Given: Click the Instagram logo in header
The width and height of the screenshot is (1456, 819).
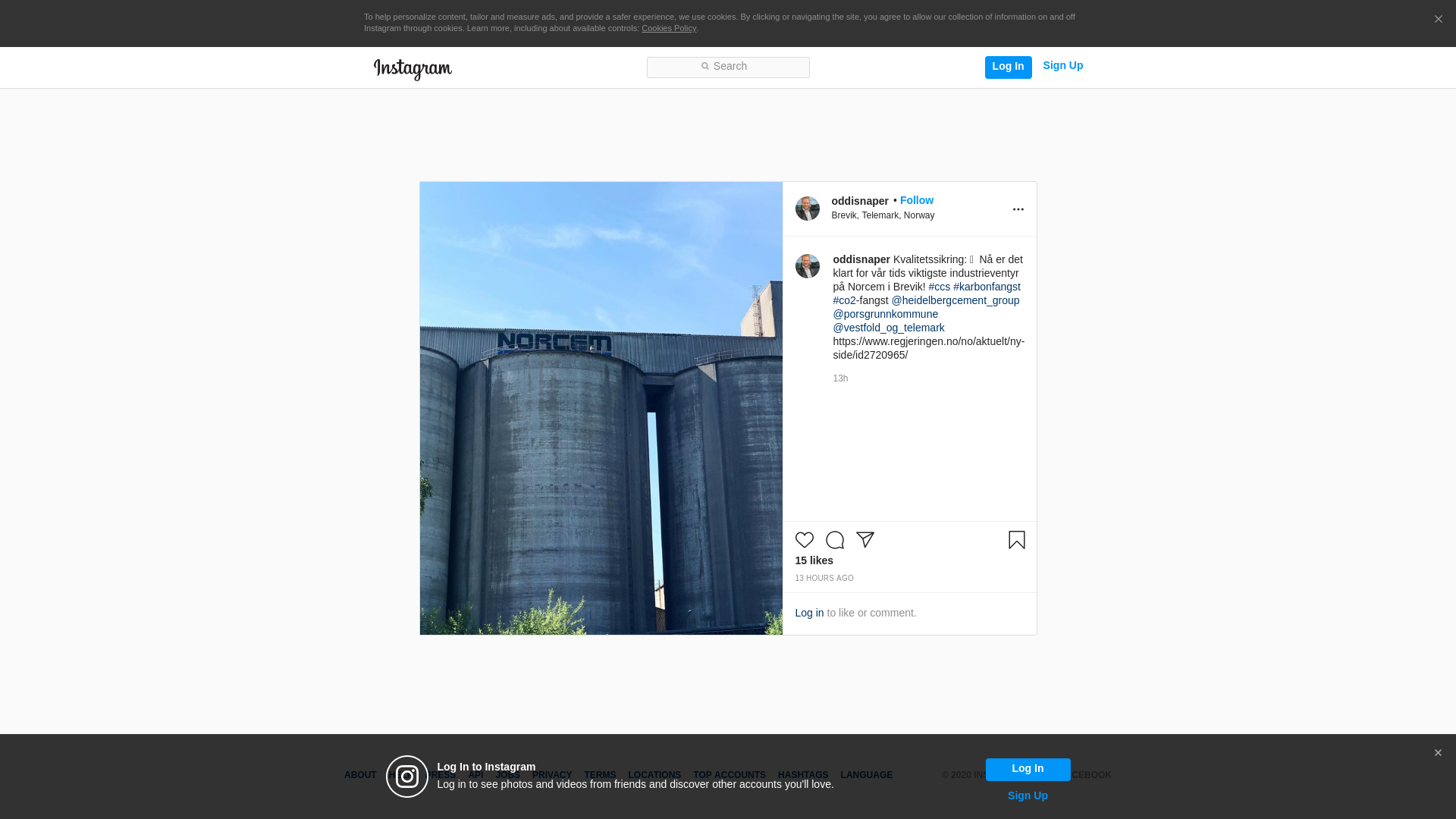Looking at the screenshot, I should tap(413, 69).
